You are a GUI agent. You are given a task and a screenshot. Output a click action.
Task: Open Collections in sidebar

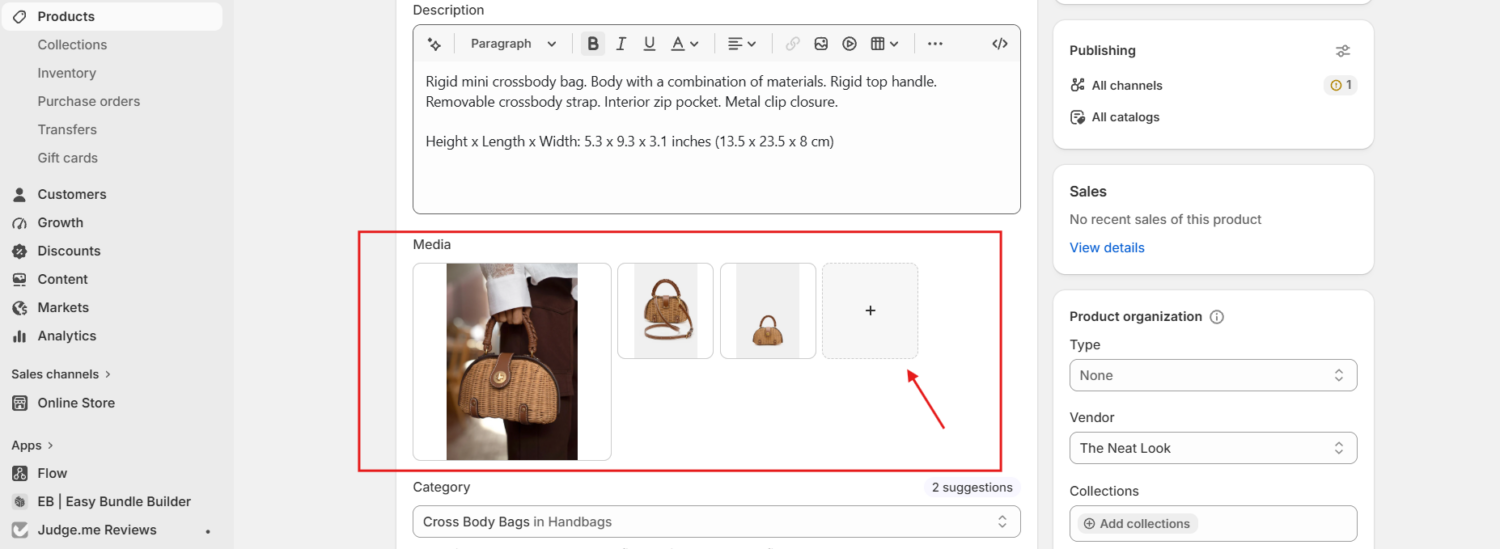point(72,45)
